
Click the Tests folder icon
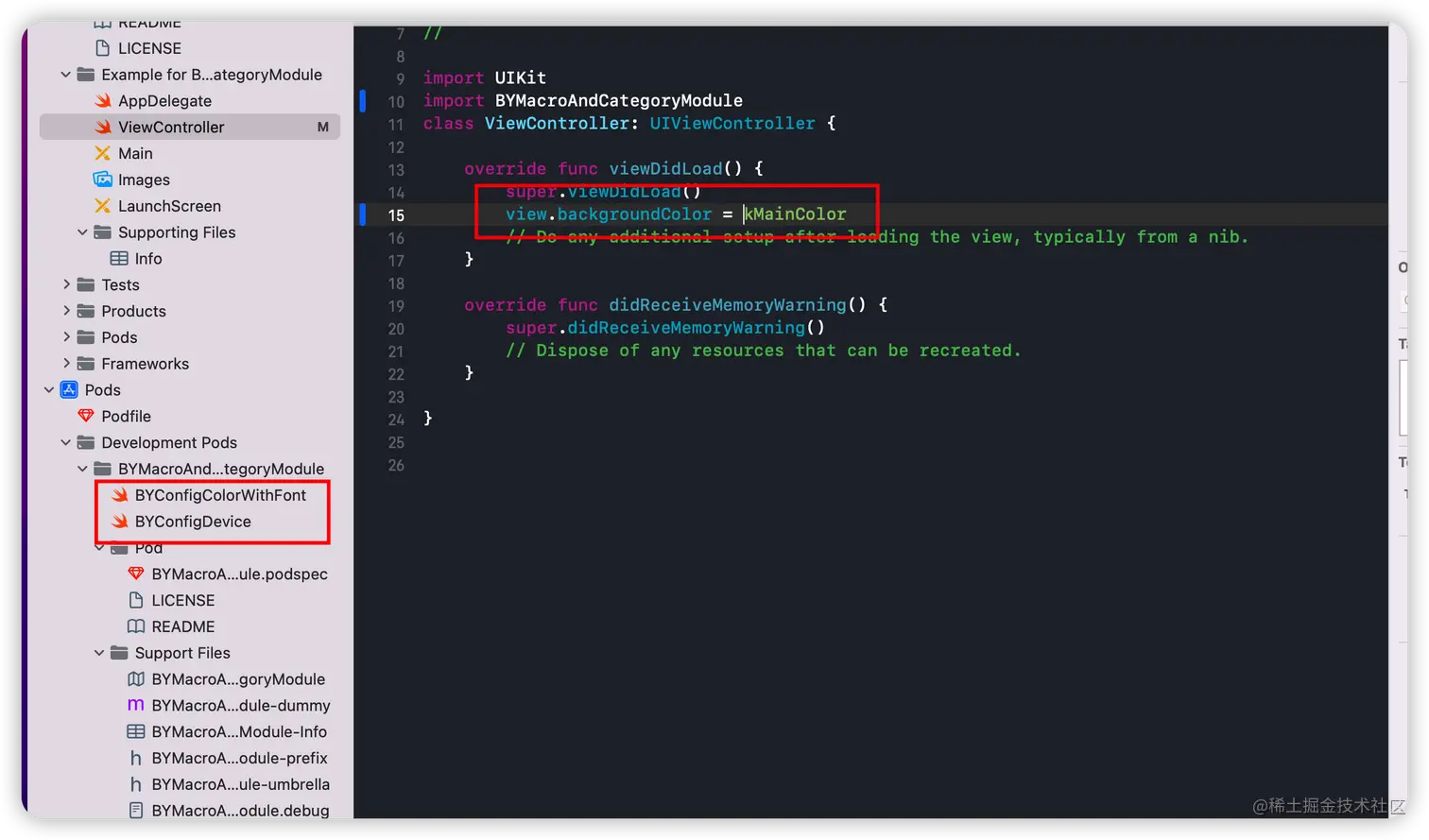click(86, 284)
